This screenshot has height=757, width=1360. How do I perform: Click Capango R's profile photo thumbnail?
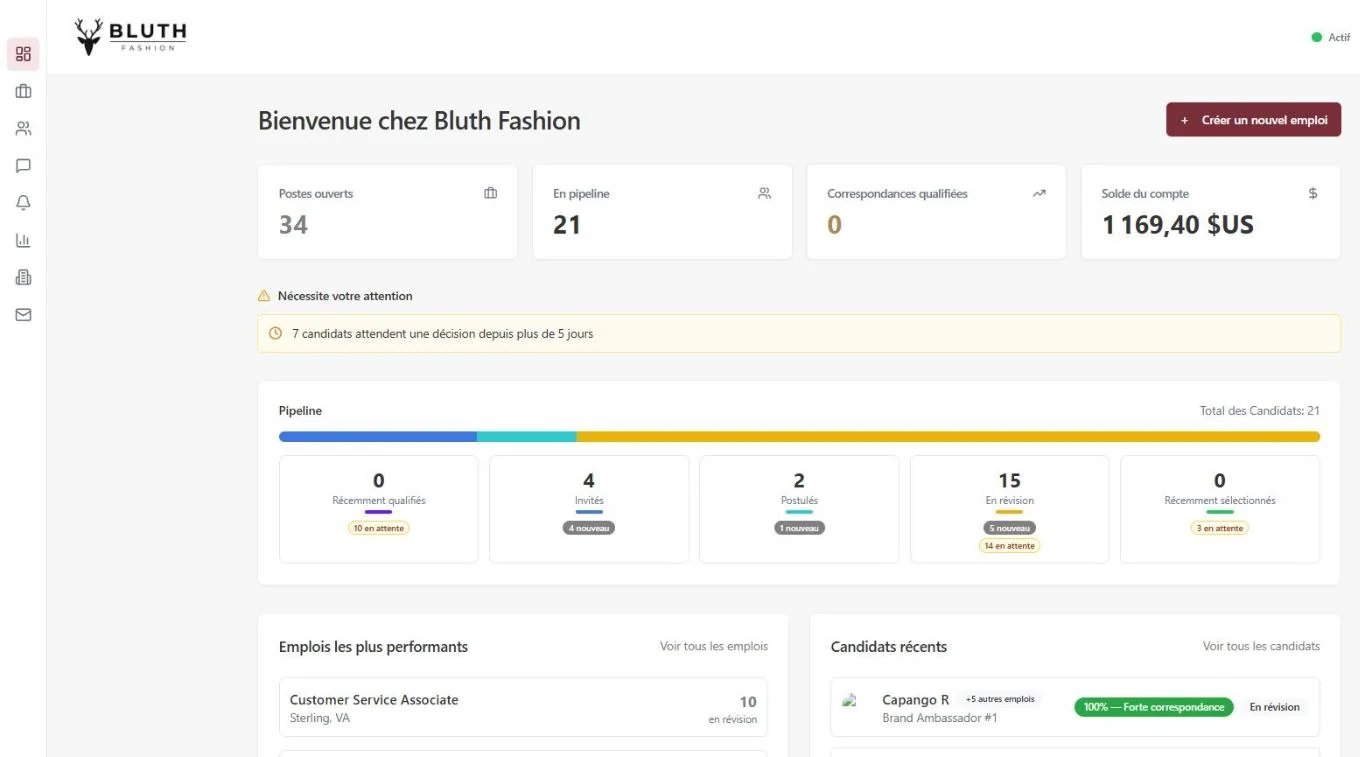point(852,703)
